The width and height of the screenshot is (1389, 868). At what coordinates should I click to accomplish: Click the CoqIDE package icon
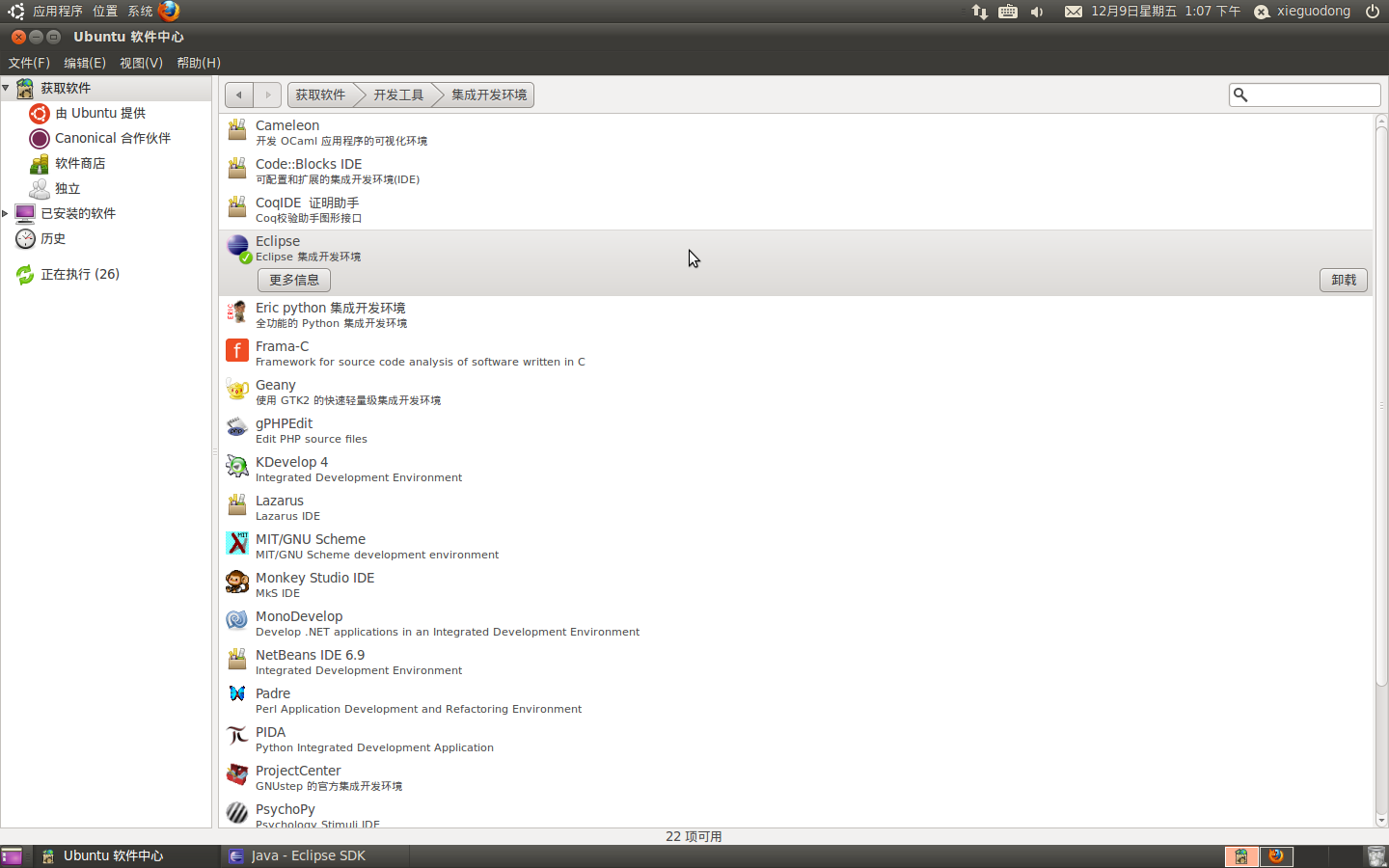tap(237, 207)
